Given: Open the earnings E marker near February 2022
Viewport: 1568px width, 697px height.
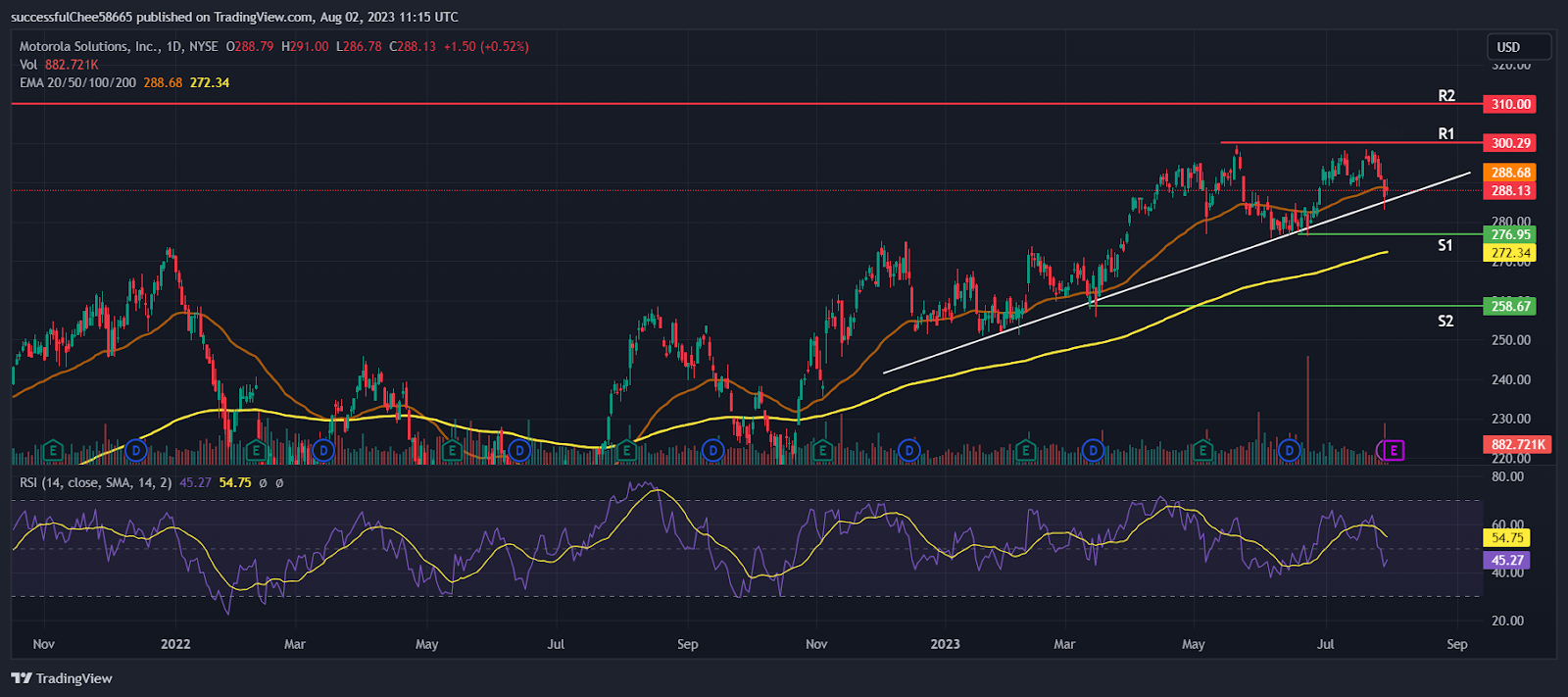Looking at the screenshot, I should pos(256,451).
